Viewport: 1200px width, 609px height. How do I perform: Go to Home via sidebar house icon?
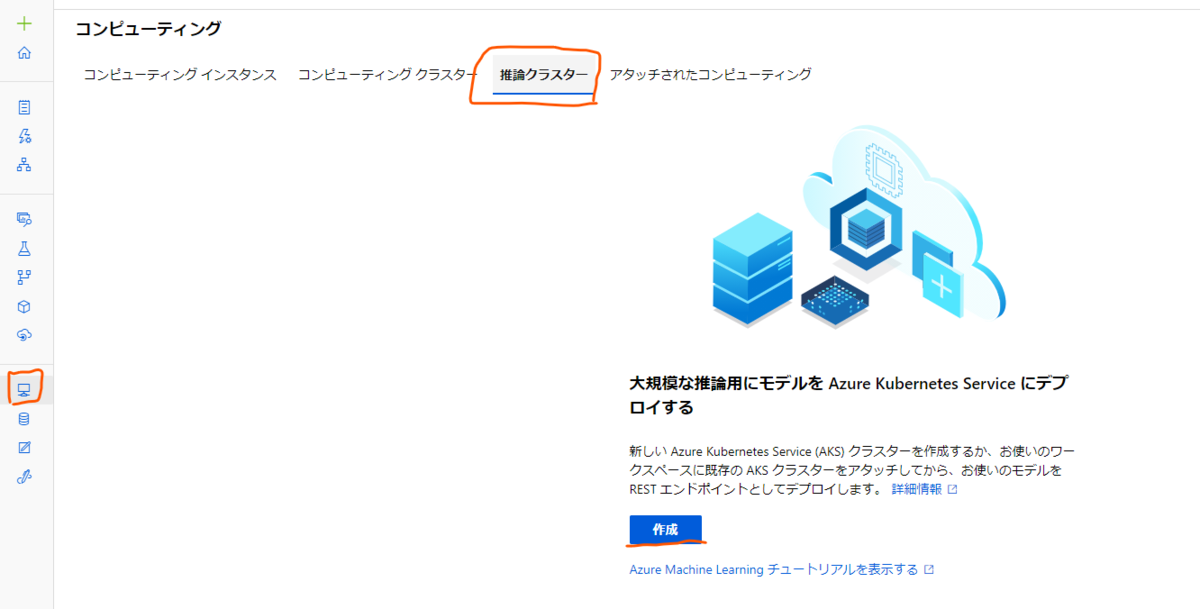pos(25,52)
